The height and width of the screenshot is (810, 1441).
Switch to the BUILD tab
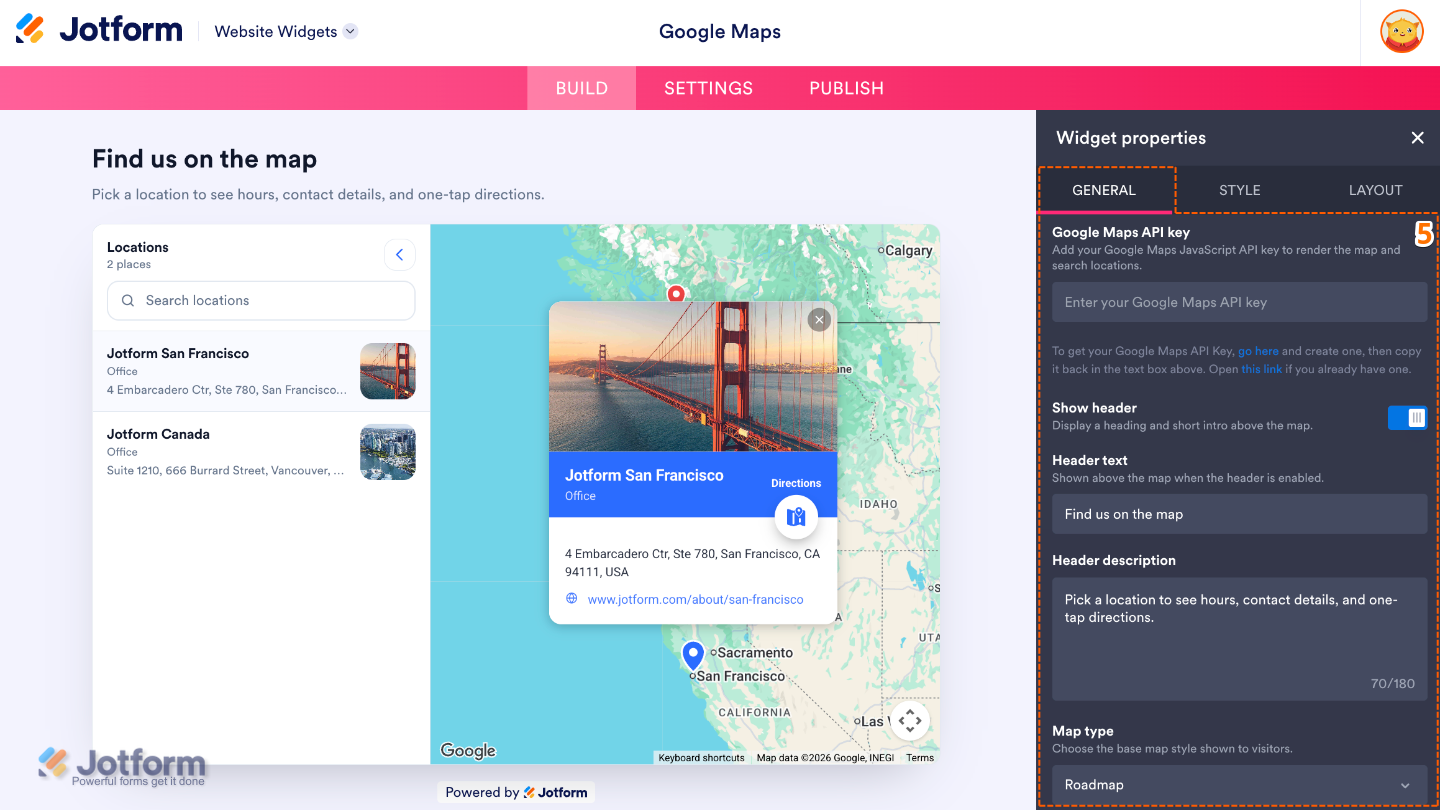click(x=582, y=88)
